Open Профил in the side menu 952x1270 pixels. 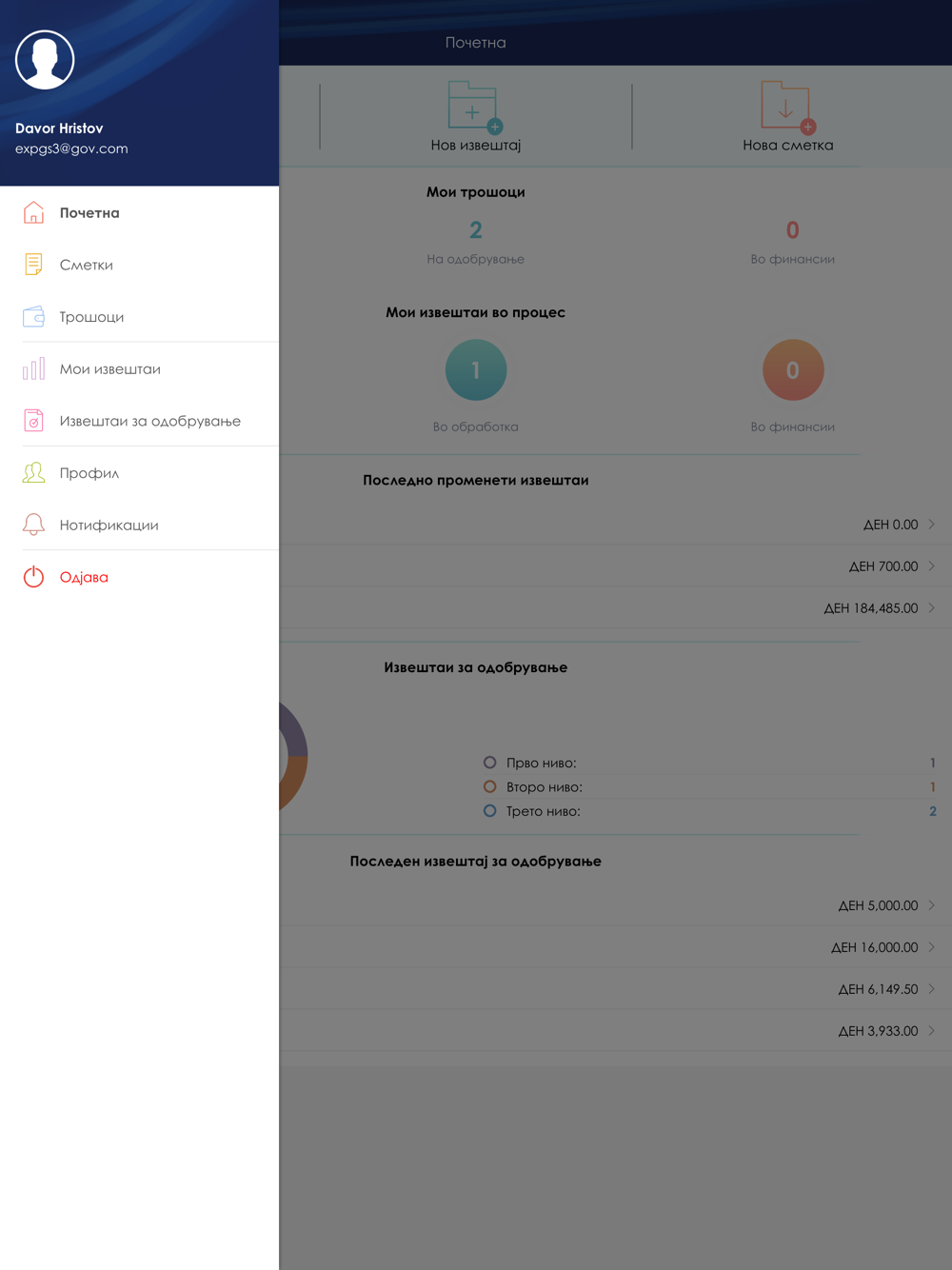pos(139,472)
